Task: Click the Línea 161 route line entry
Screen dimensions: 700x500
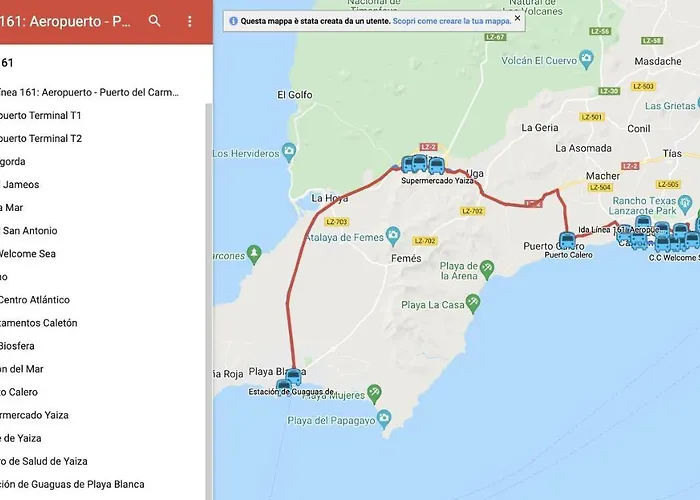Action: pos(90,92)
